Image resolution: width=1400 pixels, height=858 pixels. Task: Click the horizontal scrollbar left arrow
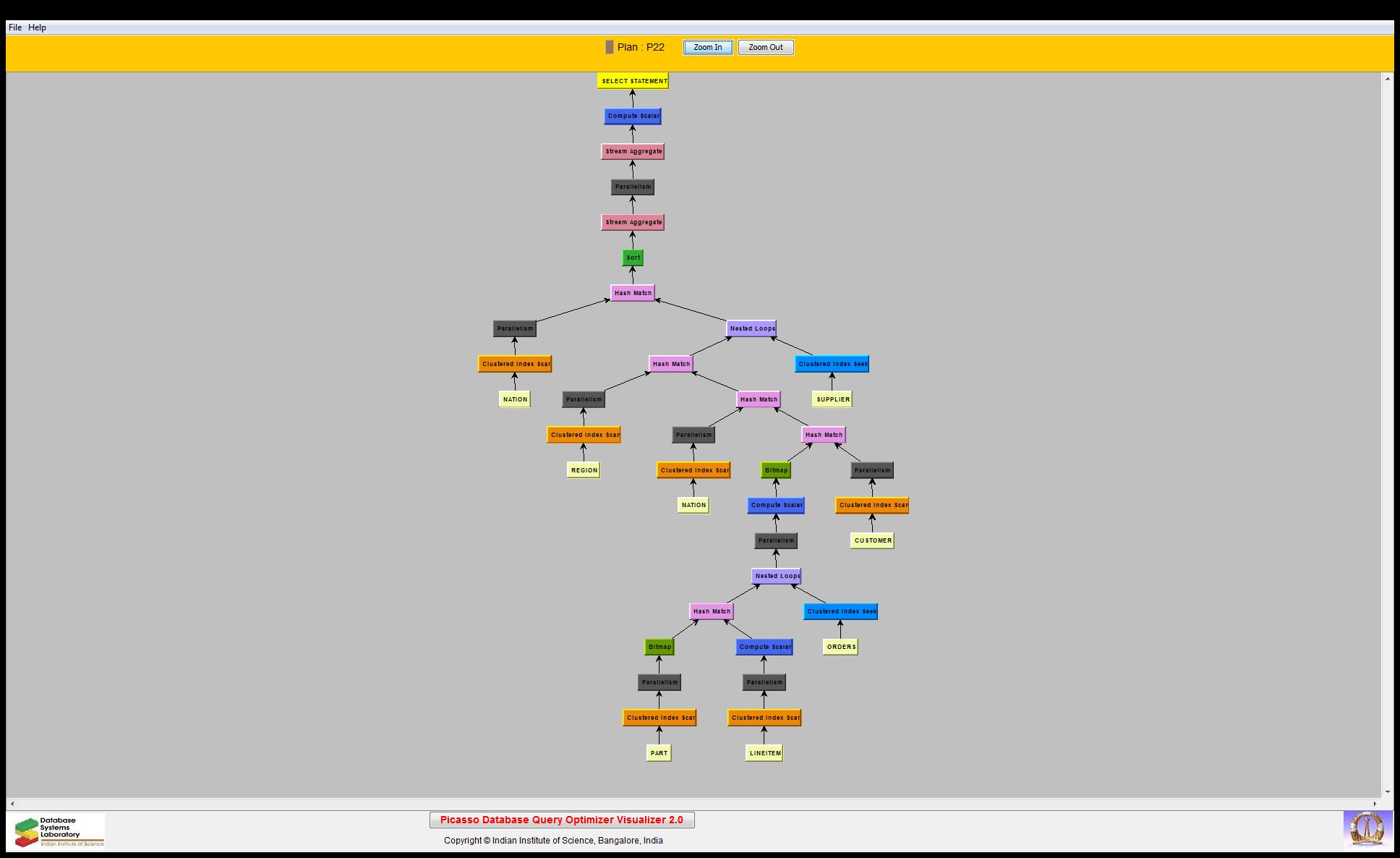(x=12, y=803)
